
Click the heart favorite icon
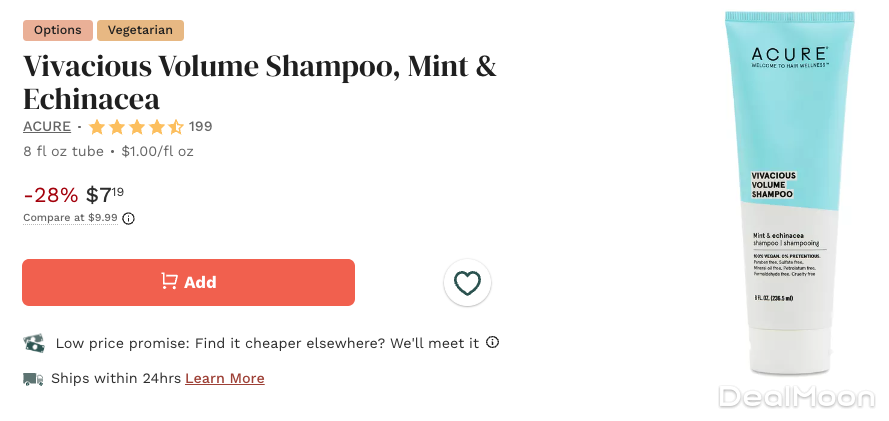pos(467,283)
